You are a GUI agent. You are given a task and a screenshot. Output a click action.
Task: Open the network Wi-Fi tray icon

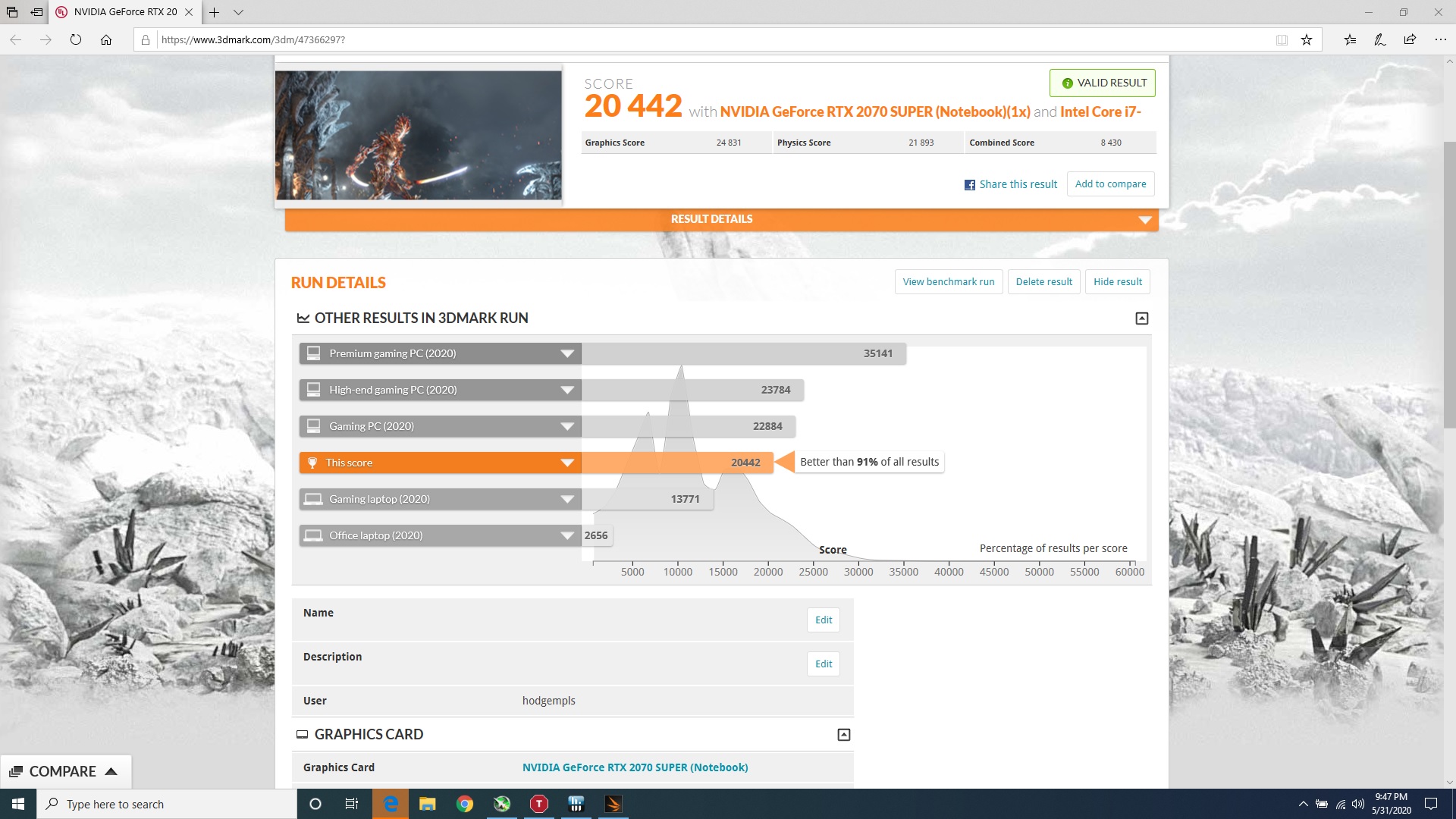point(1340,804)
